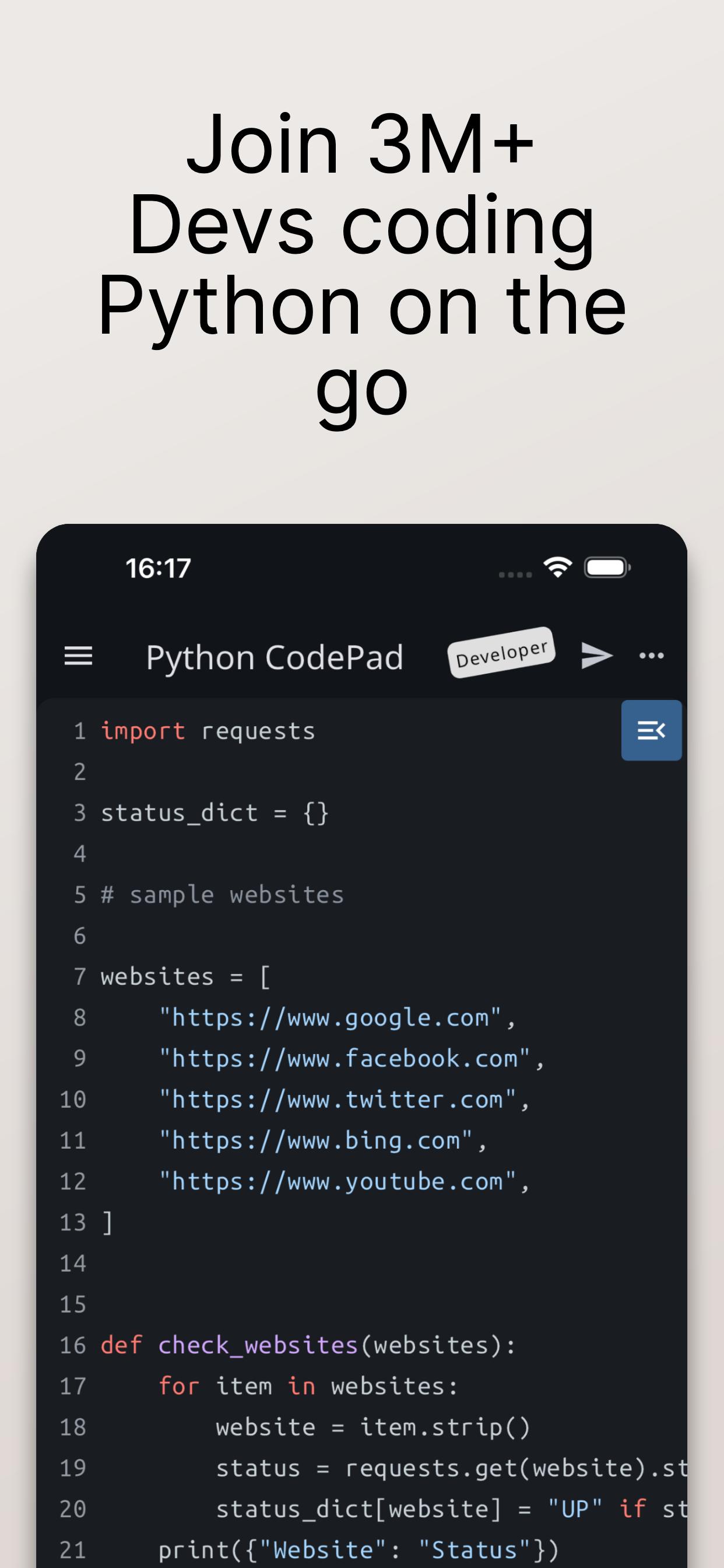
Task: Select line number 14 in gutter
Action: (73, 1263)
